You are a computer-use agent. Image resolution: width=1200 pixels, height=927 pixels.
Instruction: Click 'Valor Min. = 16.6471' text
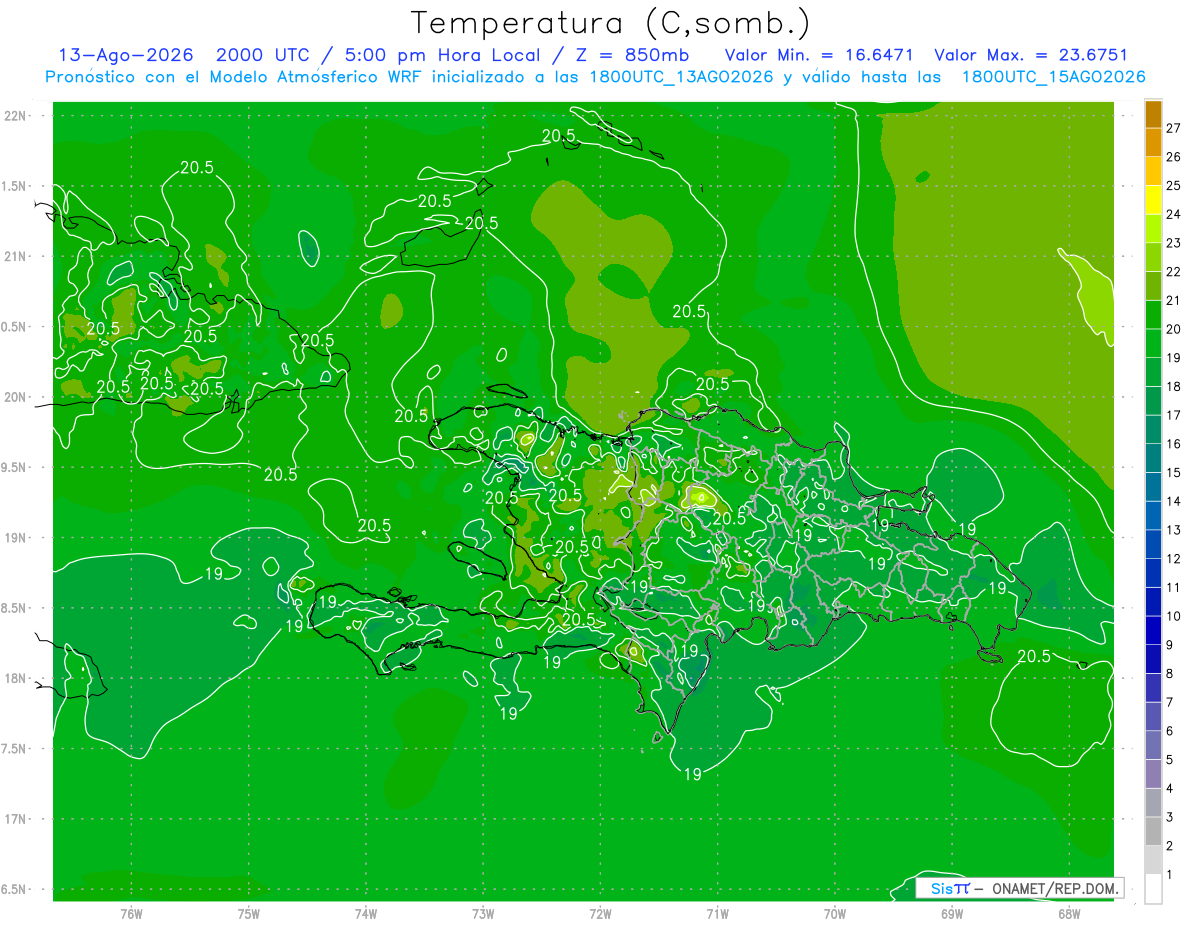819,55
